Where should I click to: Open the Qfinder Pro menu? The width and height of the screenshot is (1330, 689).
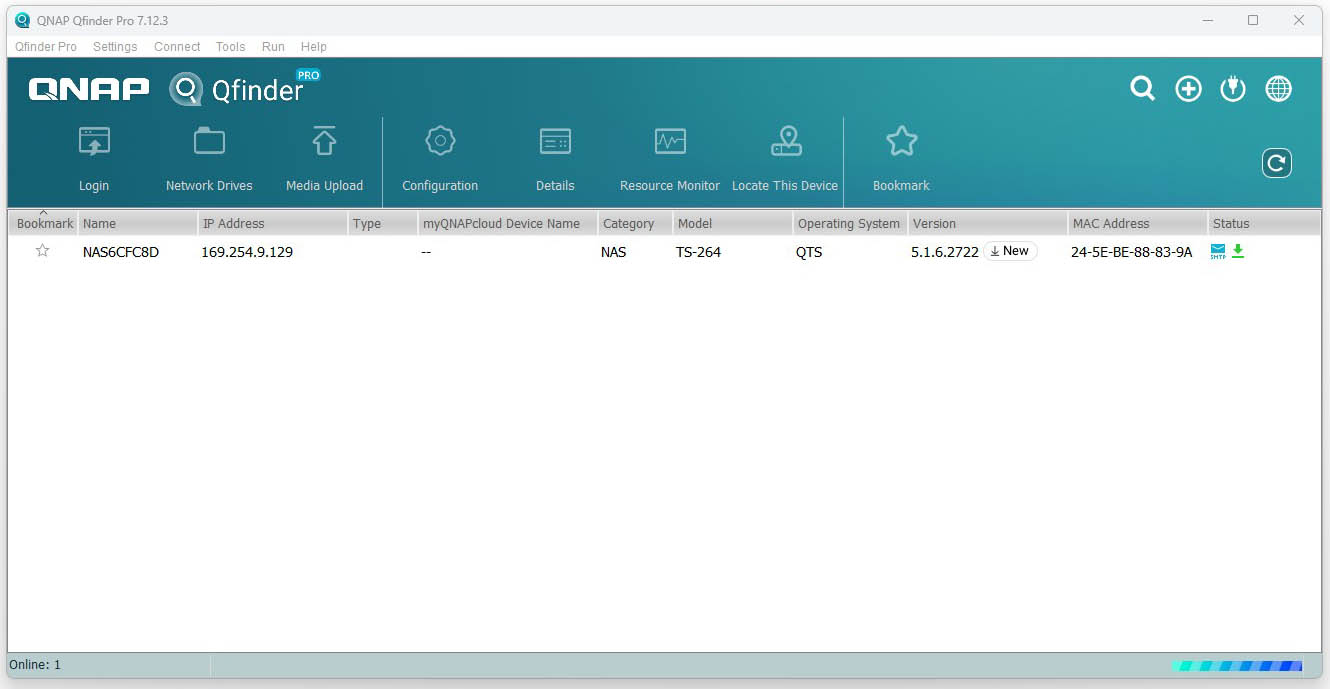[46, 47]
